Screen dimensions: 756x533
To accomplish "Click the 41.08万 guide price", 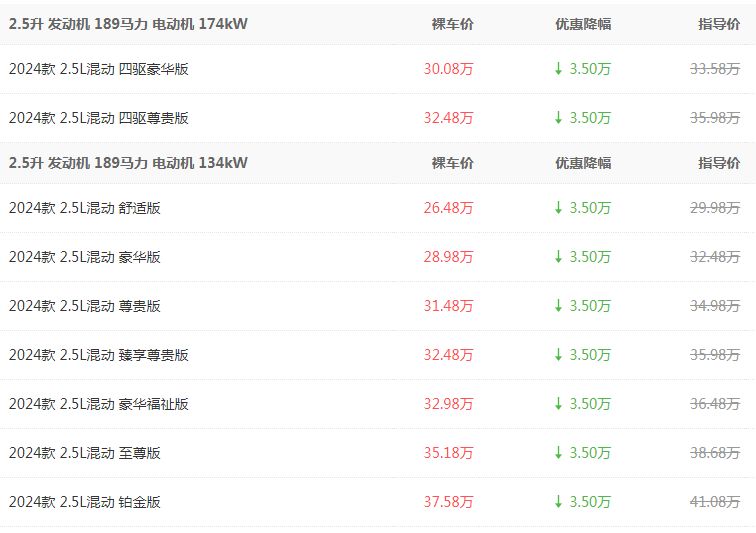I will point(715,502).
